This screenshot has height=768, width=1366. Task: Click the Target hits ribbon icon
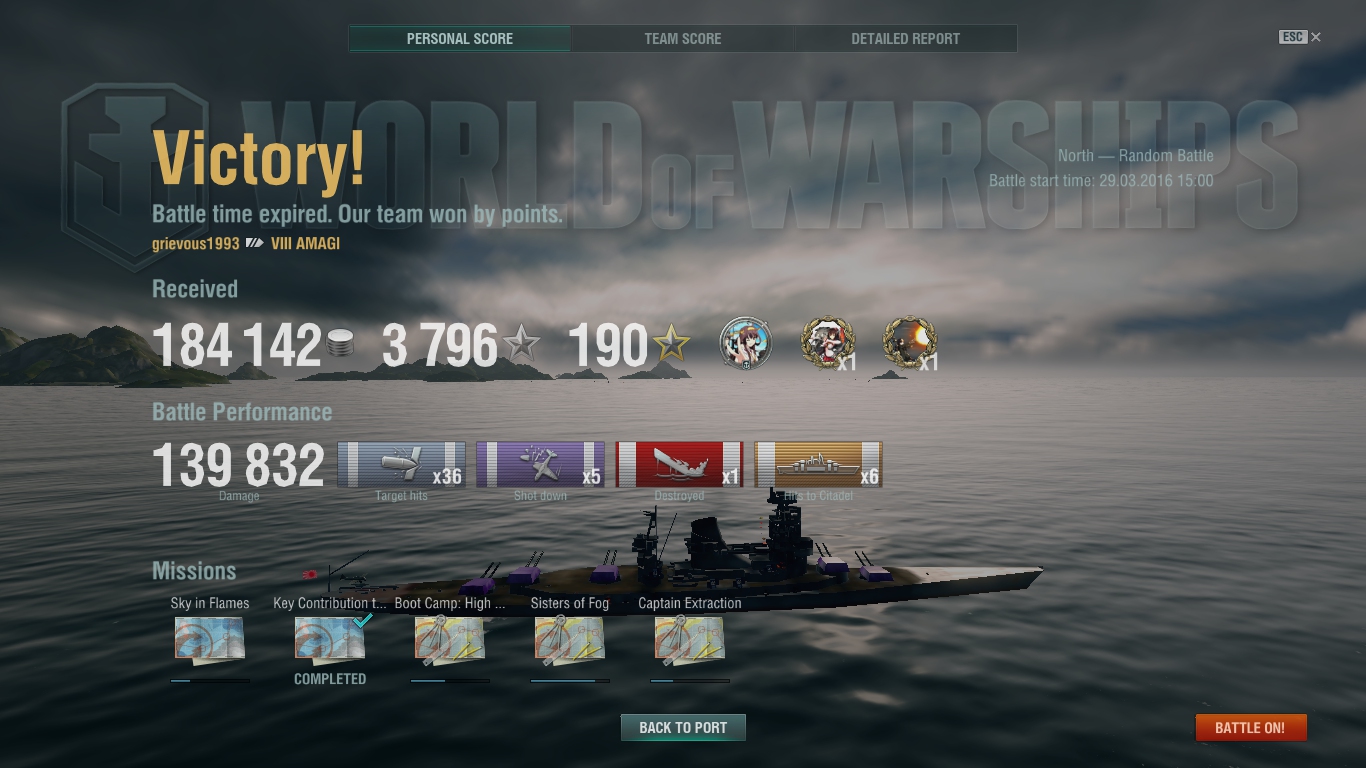coord(401,465)
